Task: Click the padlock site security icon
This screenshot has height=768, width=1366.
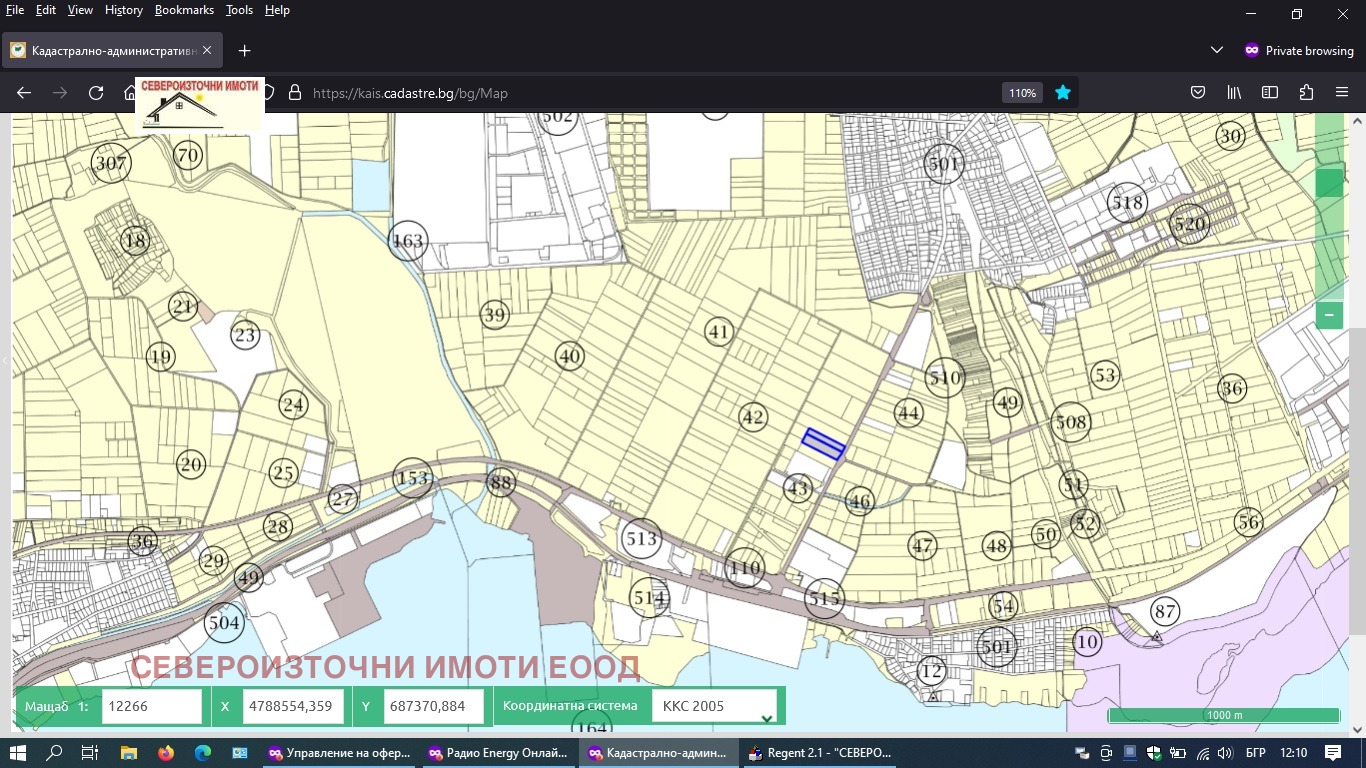Action: [x=294, y=93]
